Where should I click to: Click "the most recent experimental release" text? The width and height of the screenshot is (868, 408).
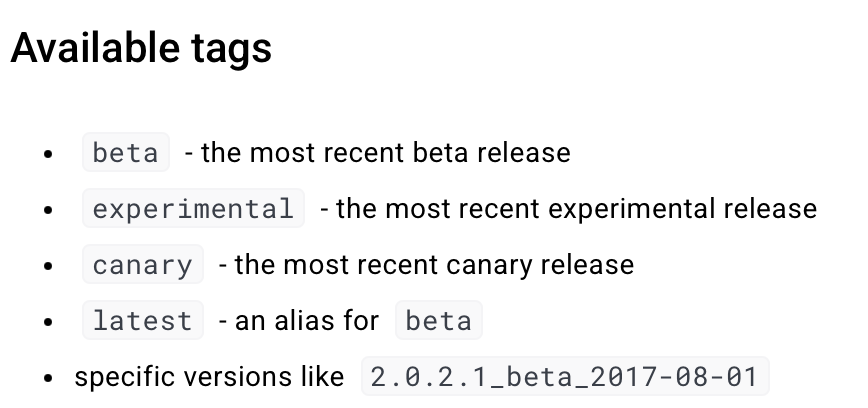pyautogui.click(x=576, y=209)
